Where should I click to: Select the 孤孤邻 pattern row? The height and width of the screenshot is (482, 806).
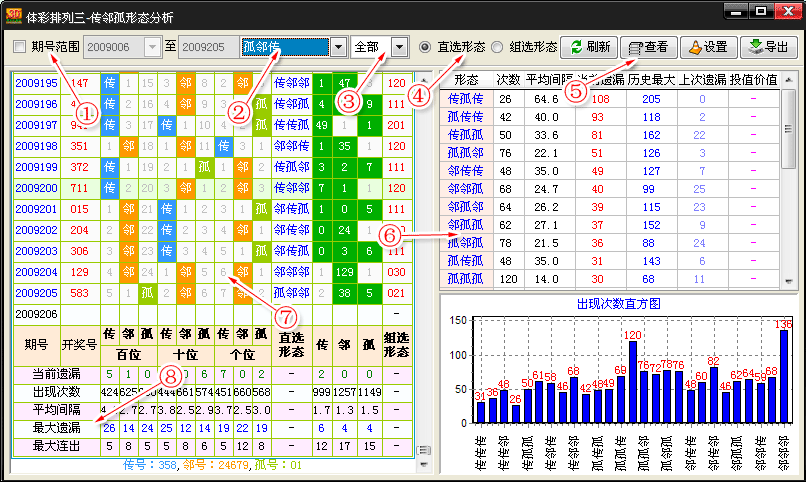610,153
